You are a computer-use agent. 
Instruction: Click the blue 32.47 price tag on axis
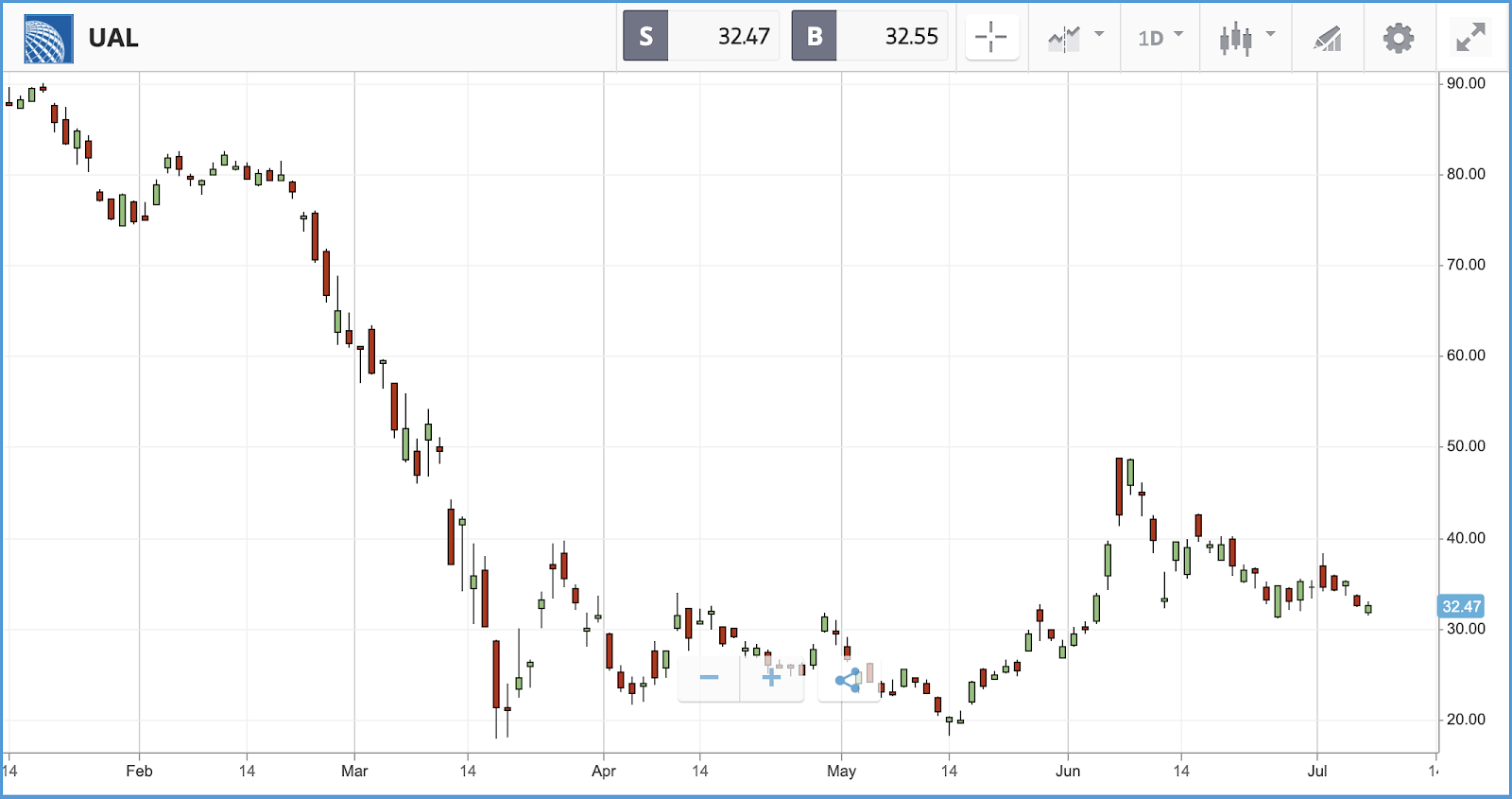[1461, 606]
